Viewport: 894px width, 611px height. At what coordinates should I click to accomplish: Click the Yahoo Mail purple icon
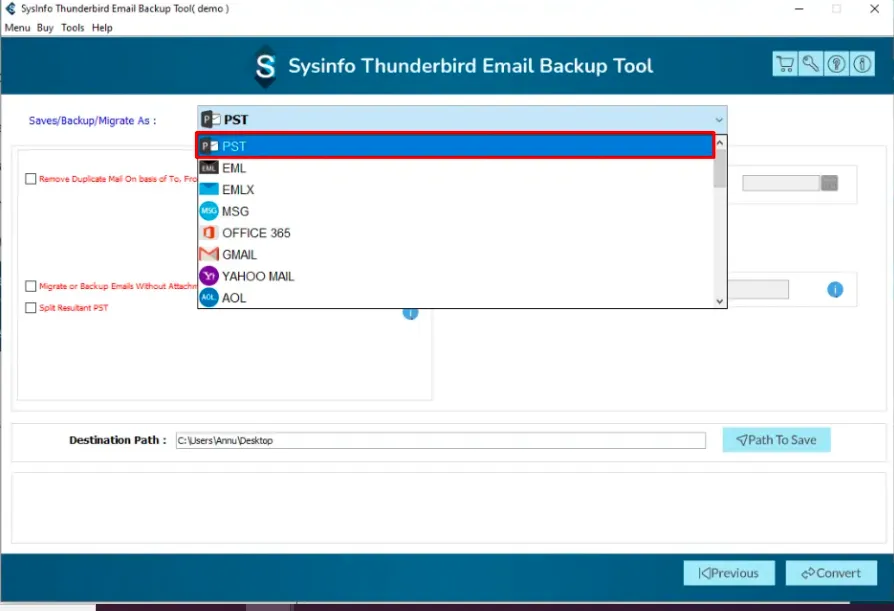209,276
